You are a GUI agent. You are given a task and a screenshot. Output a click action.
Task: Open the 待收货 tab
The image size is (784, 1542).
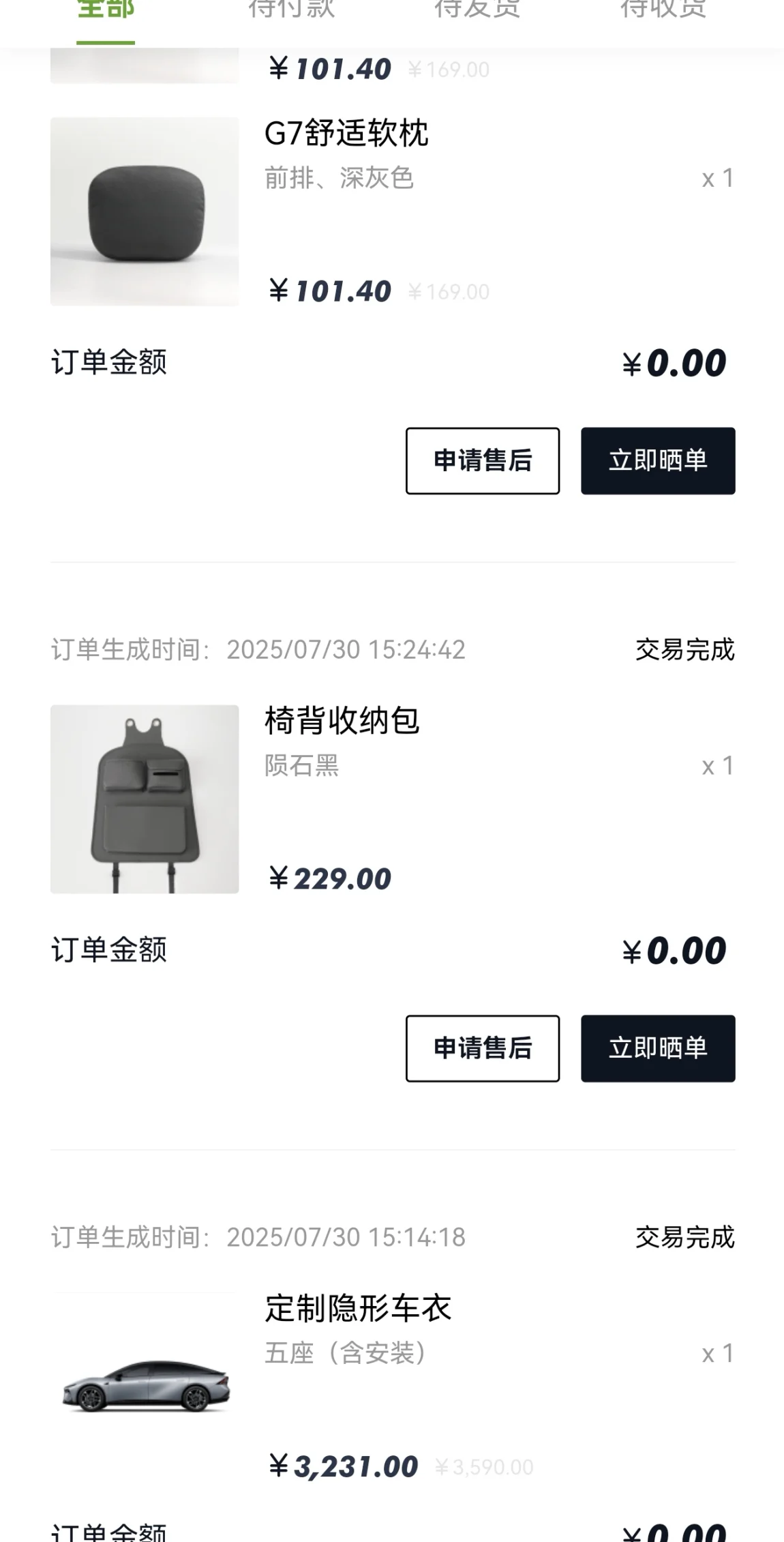(x=664, y=10)
